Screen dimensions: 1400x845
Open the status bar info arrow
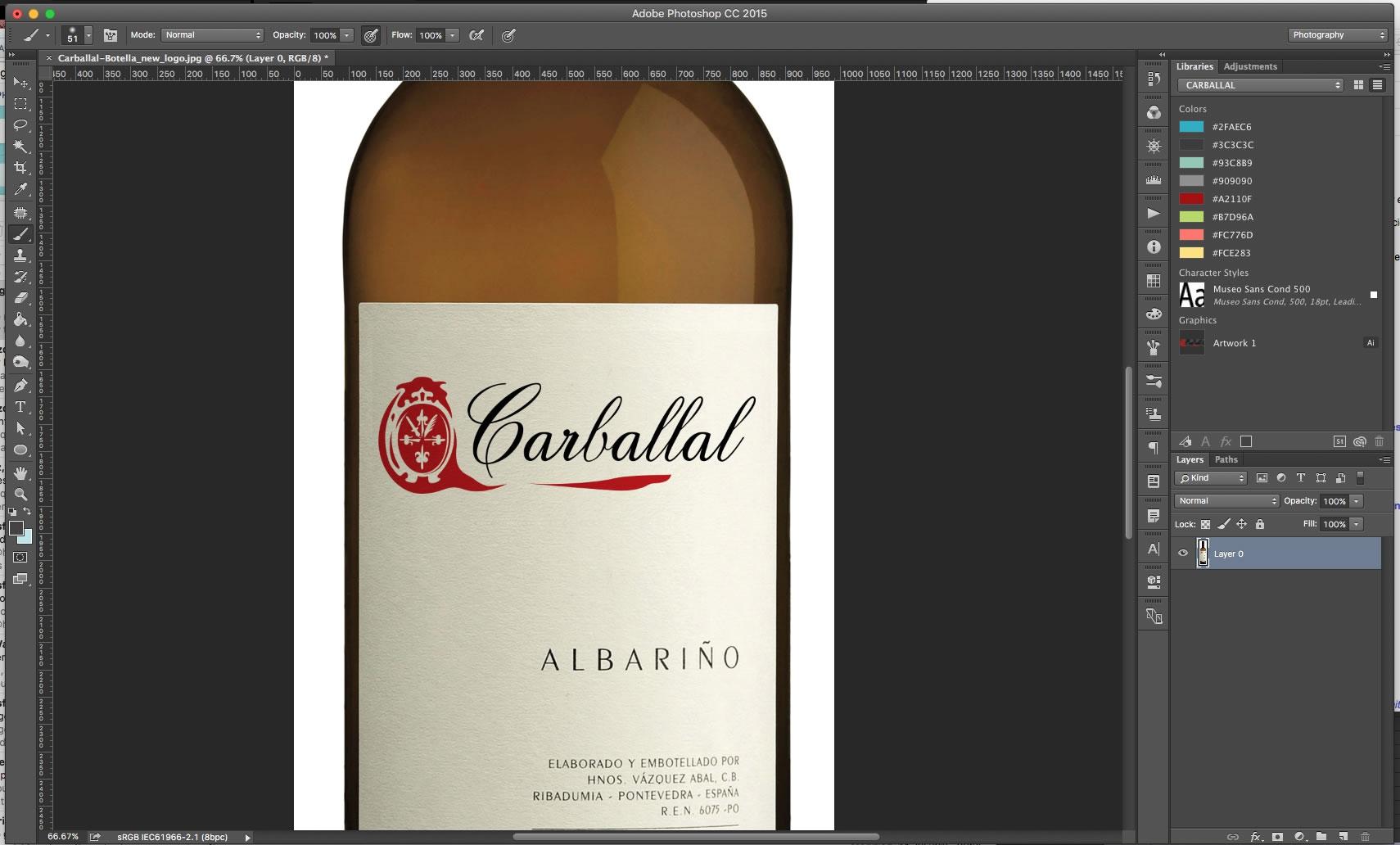point(247,837)
